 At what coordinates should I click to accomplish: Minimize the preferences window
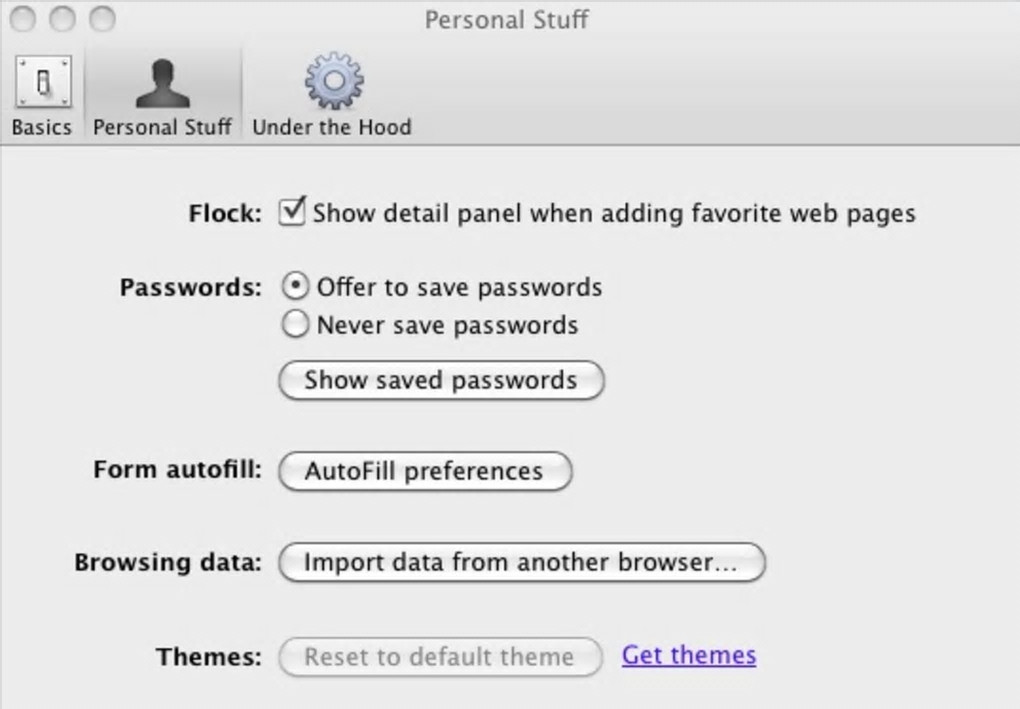point(62,19)
